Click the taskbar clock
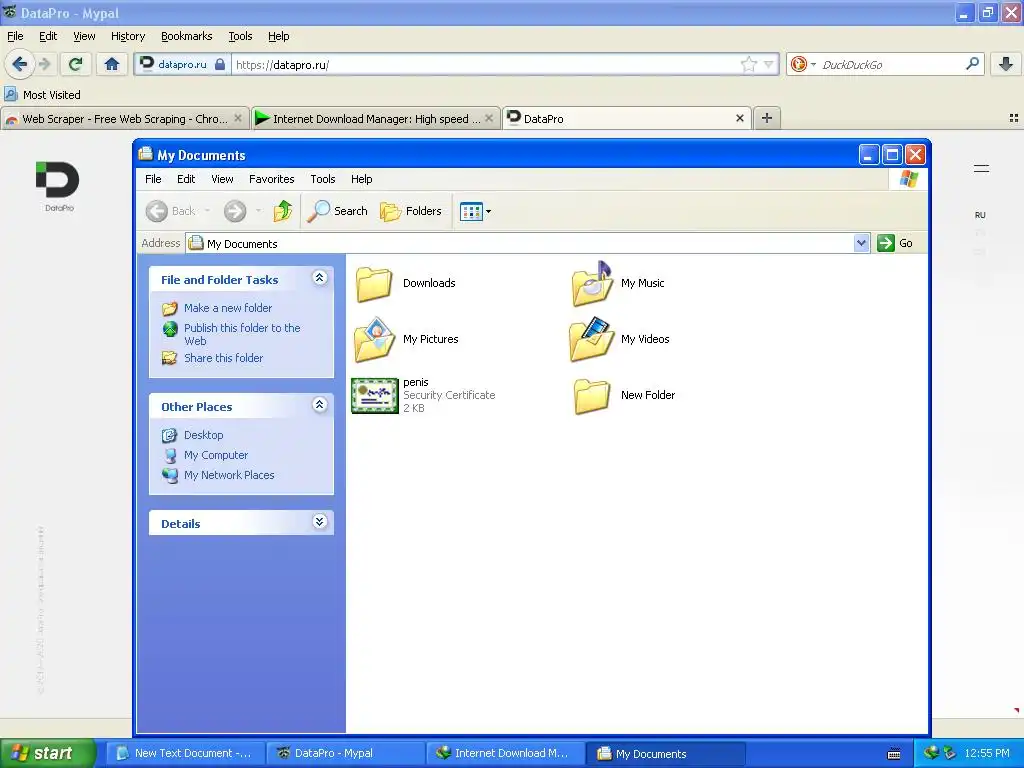Viewport: 1024px width, 768px height. click(x=986, y=753)
